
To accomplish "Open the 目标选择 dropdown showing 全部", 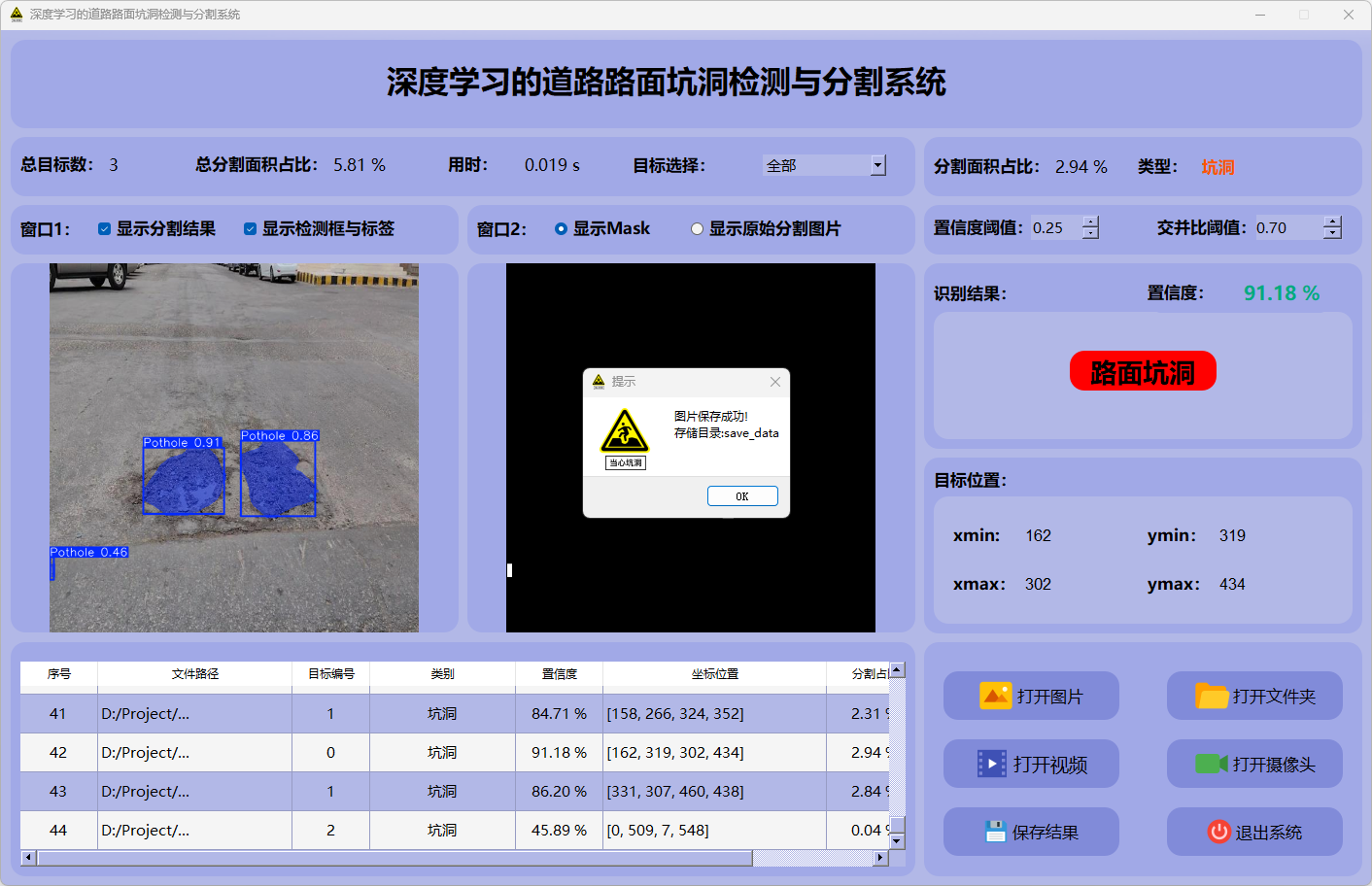I will tap(877, 165).
